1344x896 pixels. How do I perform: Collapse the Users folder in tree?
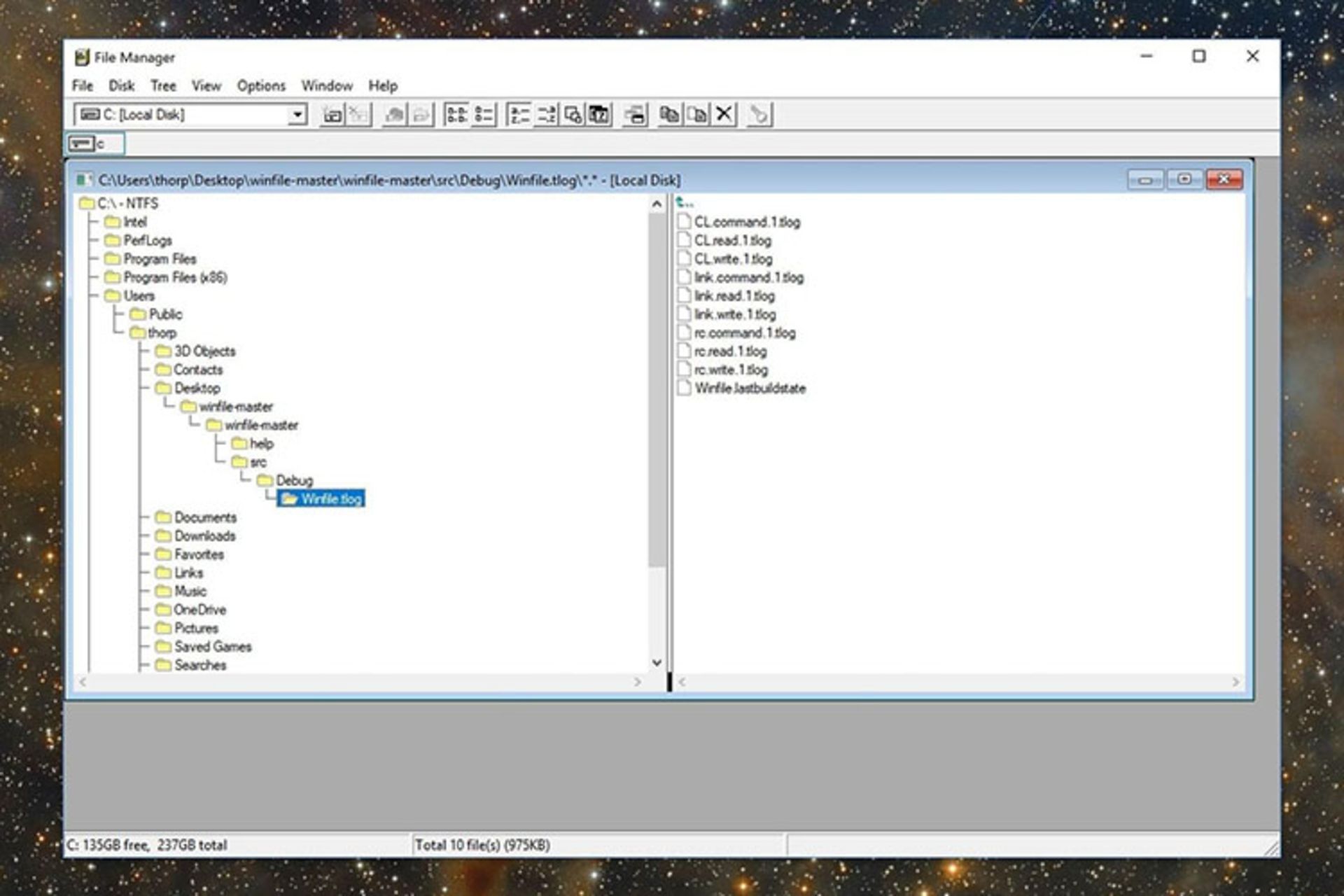click(x=138, y=296)
